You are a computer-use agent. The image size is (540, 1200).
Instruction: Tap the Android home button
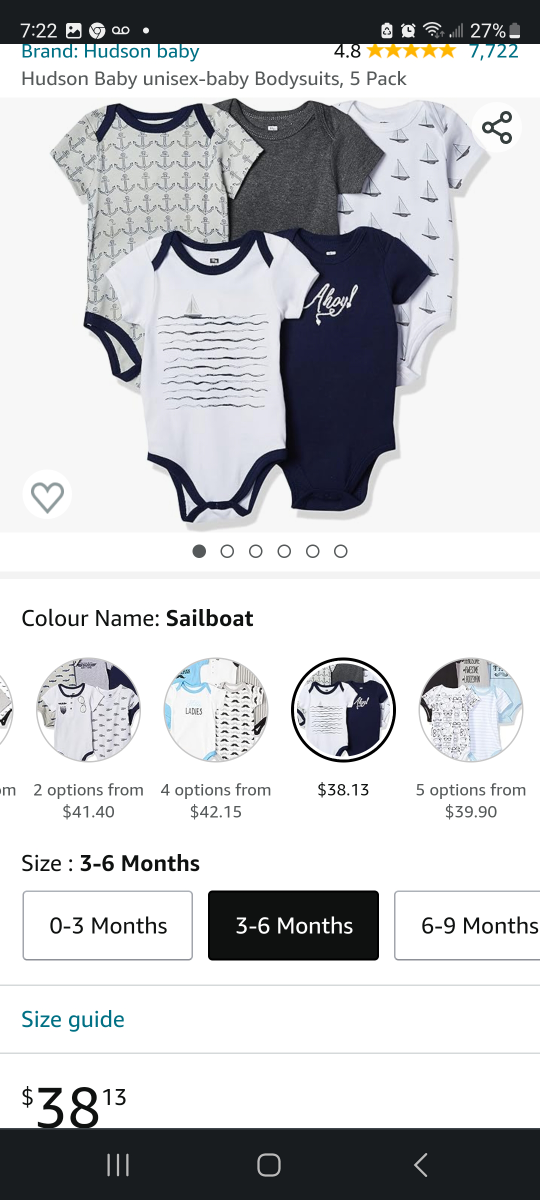[x=269, y=1164]
